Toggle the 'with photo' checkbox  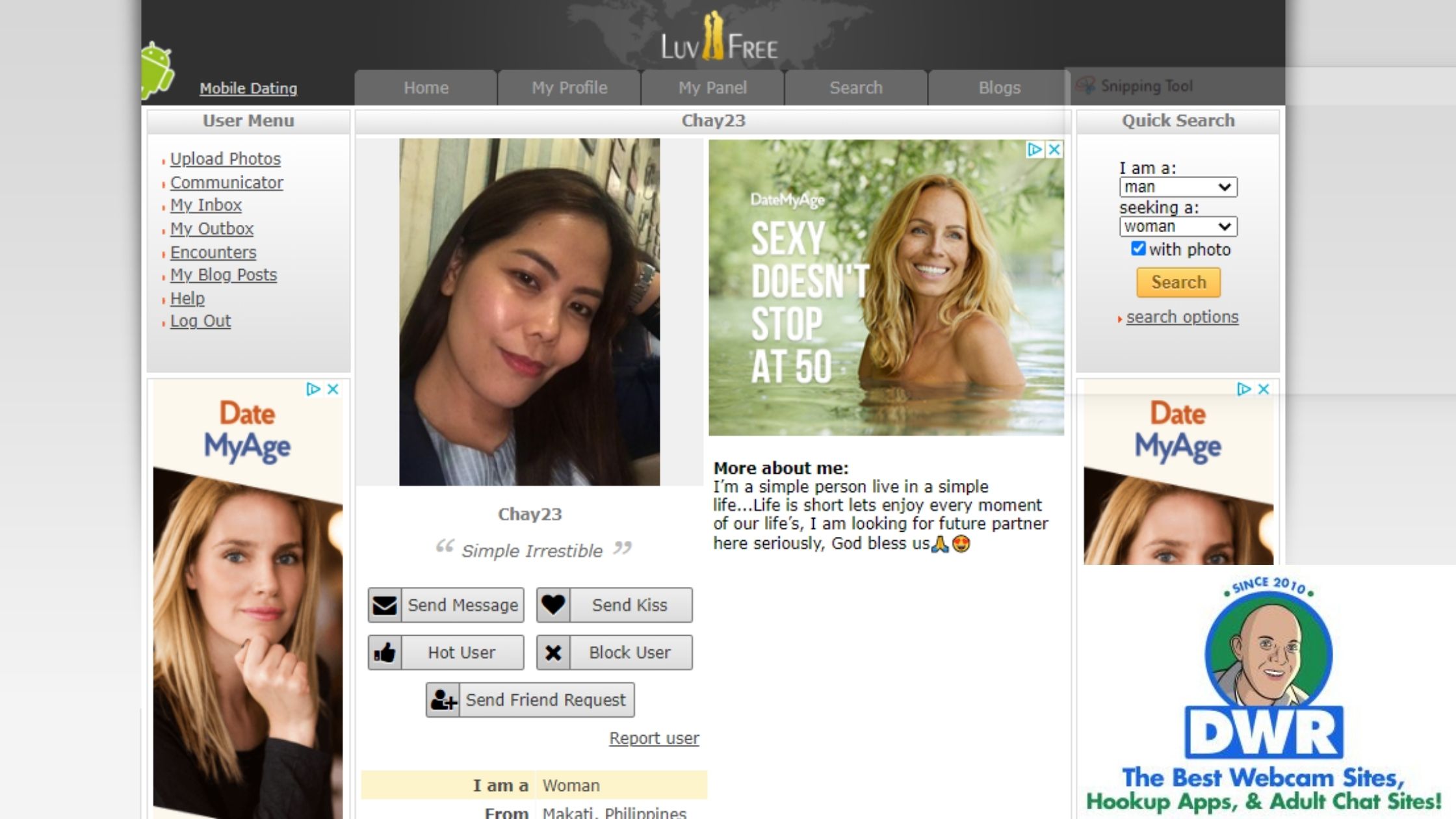point(1137,248)
